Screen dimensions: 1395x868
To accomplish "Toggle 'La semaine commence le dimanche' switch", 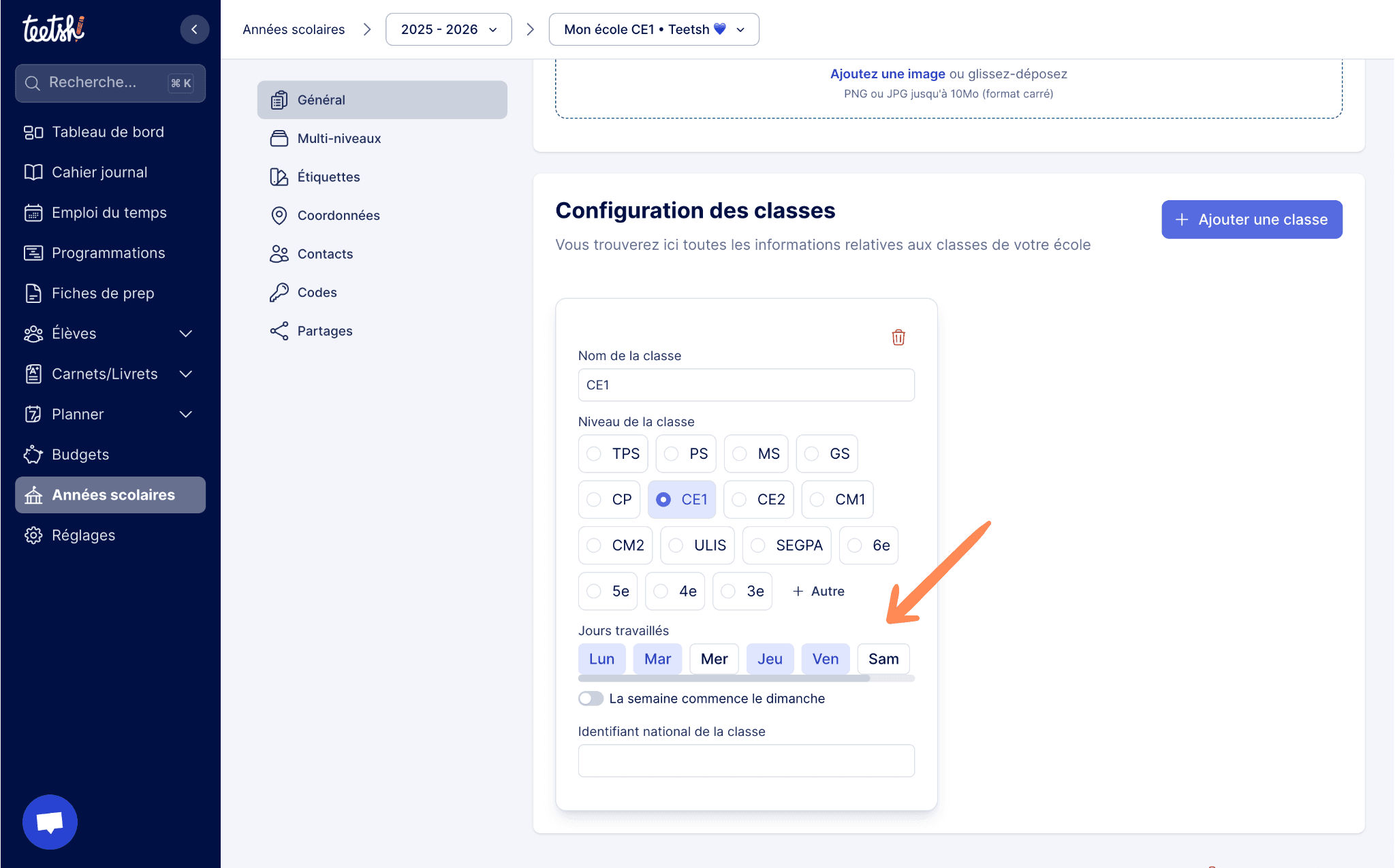I will (591, 698).
